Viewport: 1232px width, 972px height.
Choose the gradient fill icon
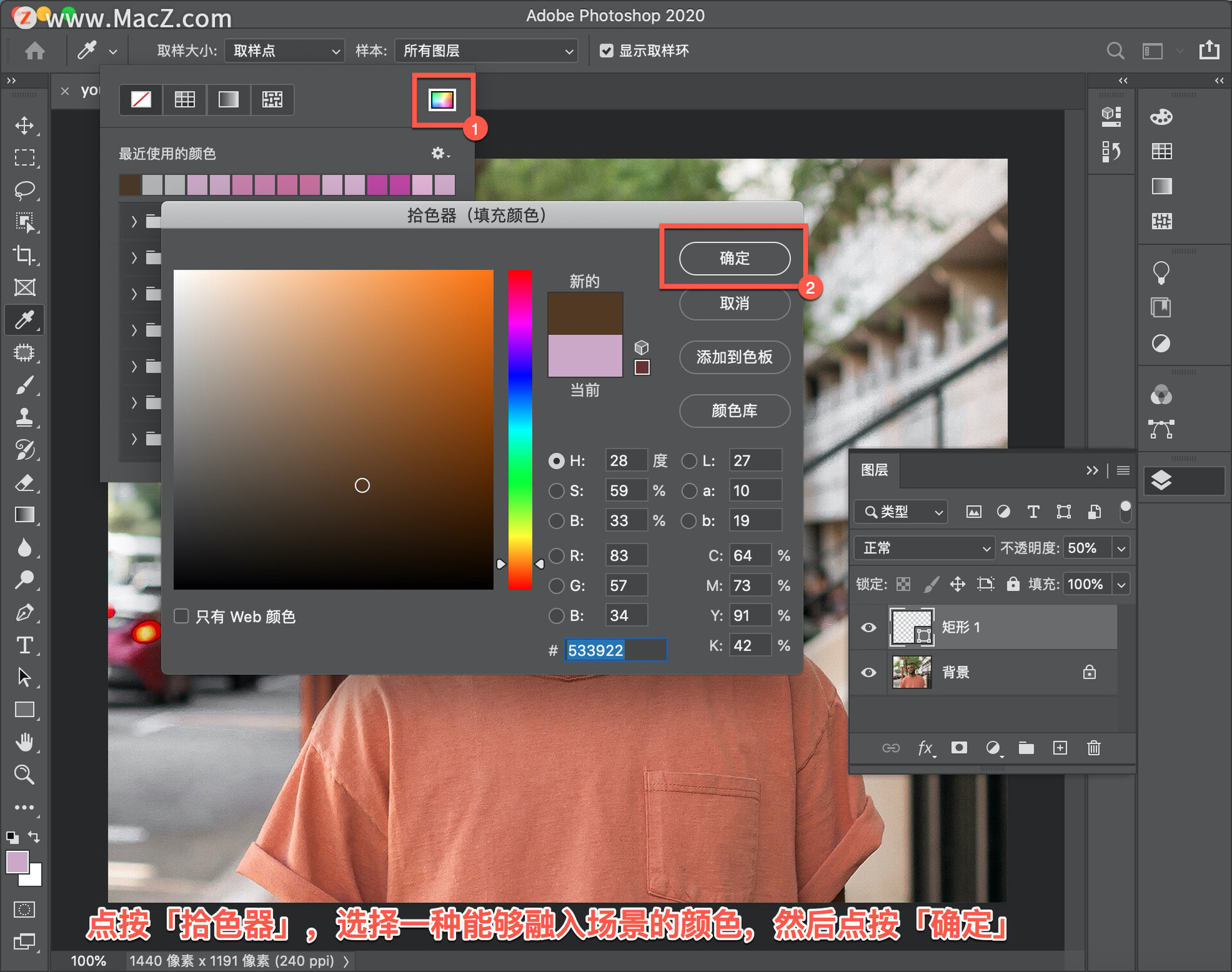click(x=228, y=99)
